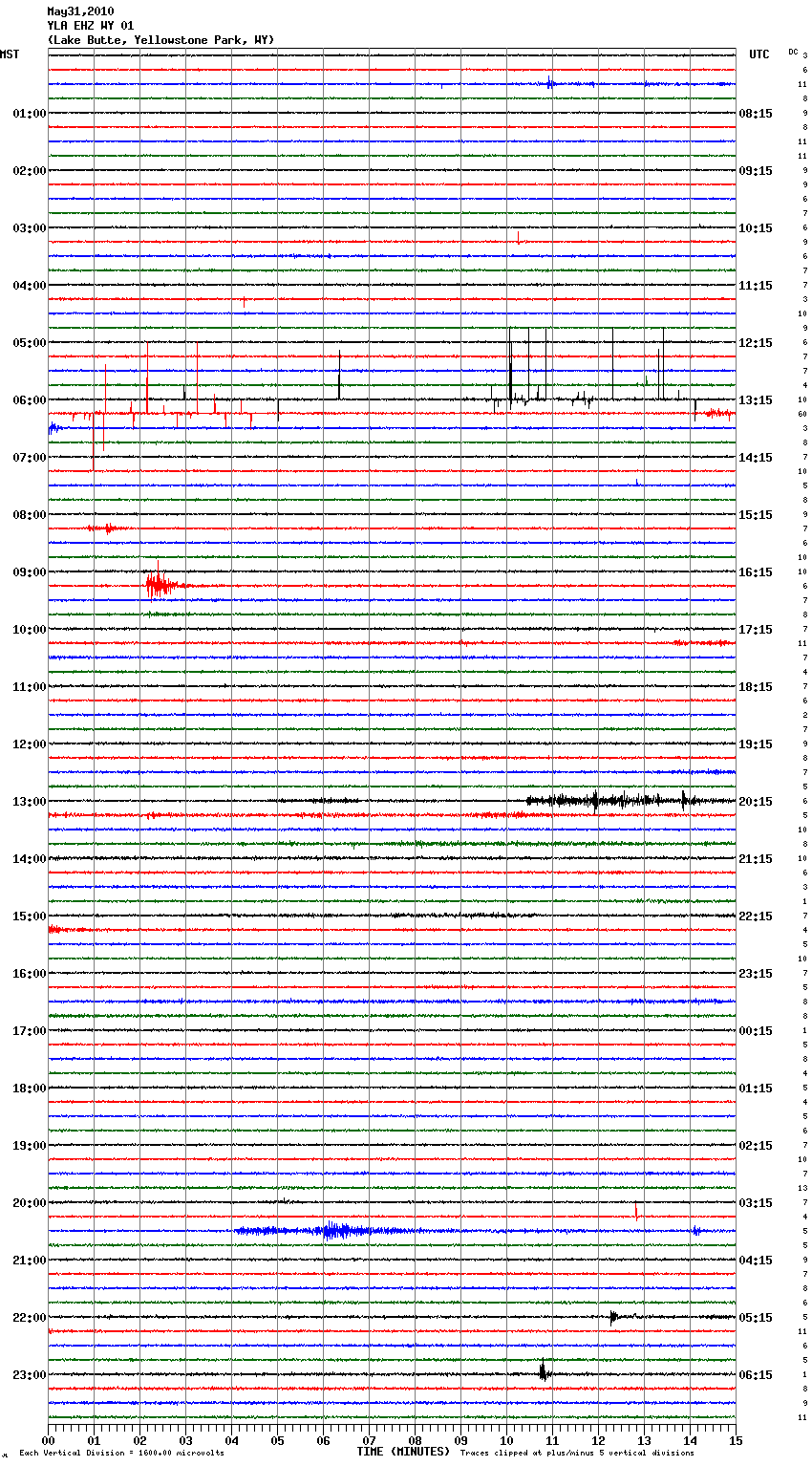Click minute tick 05 on bottom axis
The height and width of the screenshot is (1466, 812).
[277, 1439]
